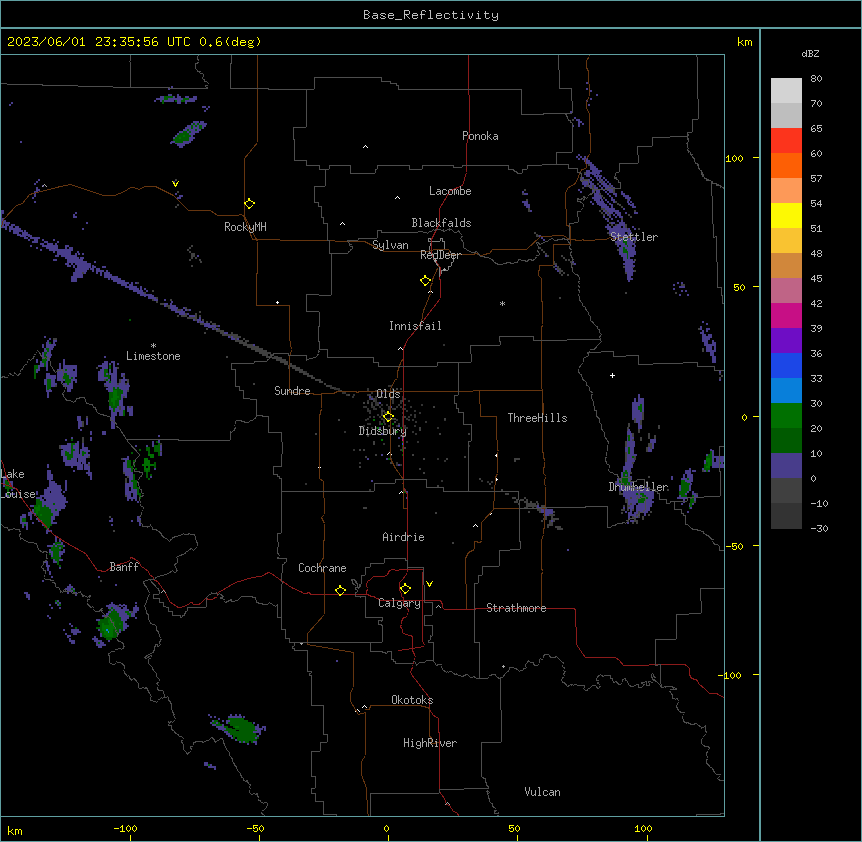This screenshot has width=862, height=842.
Task: Select the Vulcan label
Action: point(542,792)
